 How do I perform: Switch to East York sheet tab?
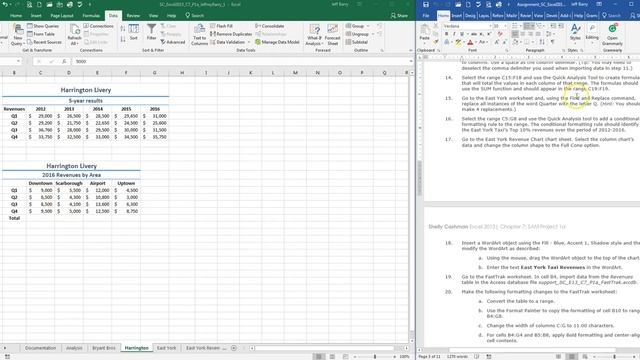pos(167,348)
